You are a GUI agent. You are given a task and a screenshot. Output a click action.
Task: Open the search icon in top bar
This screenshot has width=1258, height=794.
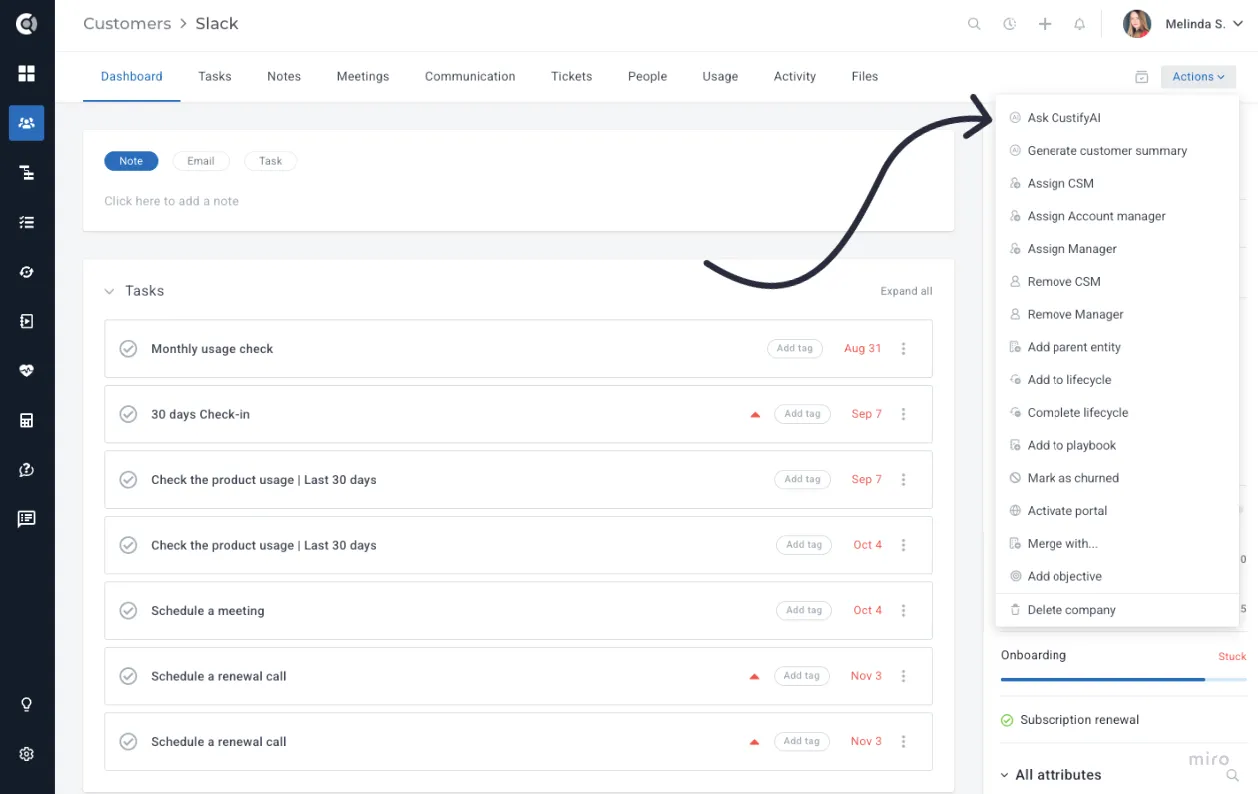pos(973,24)
